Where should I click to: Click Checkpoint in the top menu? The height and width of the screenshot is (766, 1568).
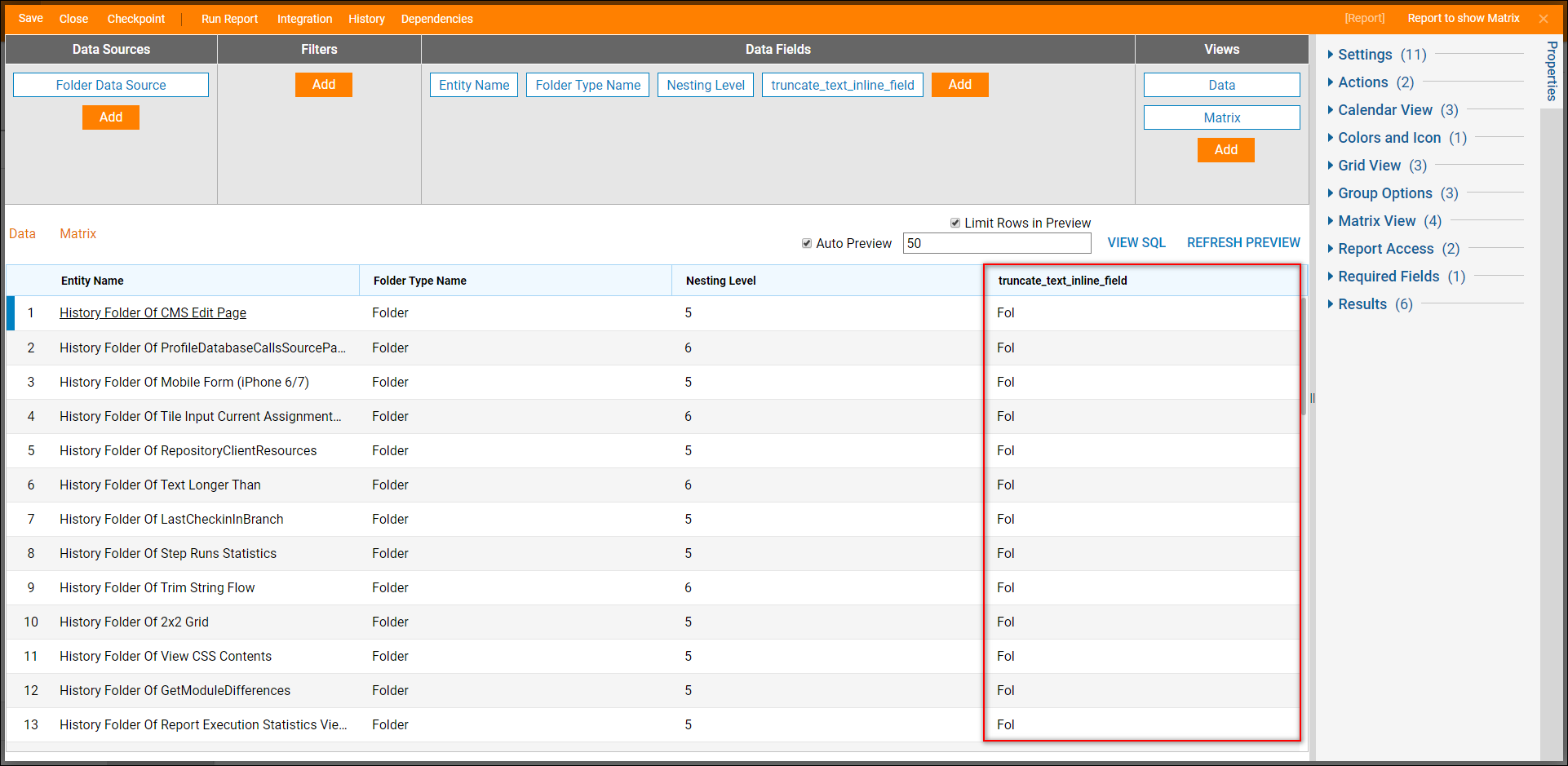pyautogui.click(x=136, y=19)
